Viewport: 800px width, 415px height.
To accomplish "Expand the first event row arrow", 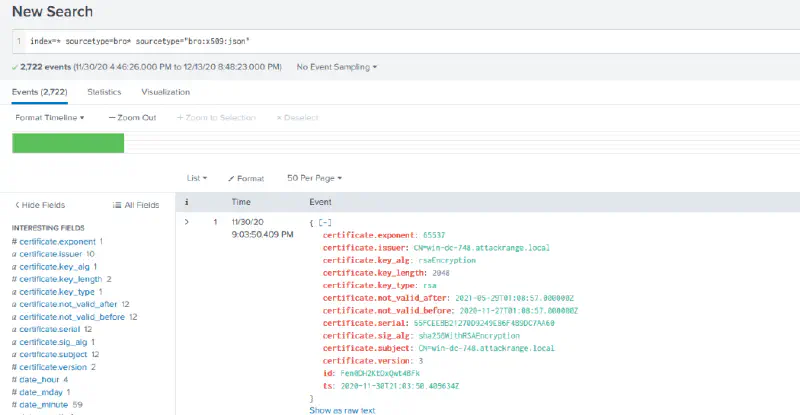I will 186,220.
